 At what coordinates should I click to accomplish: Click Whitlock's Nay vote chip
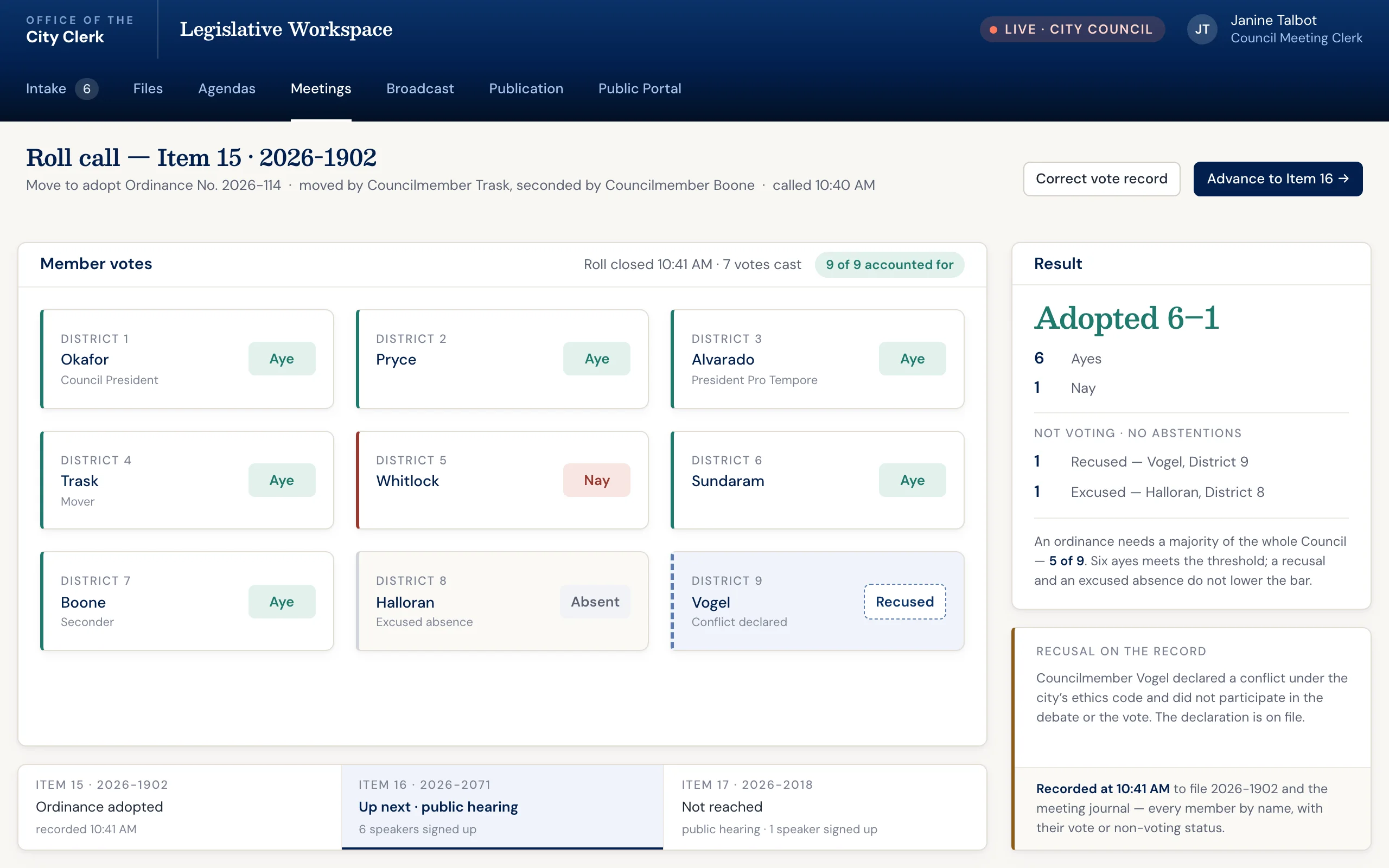596,480
